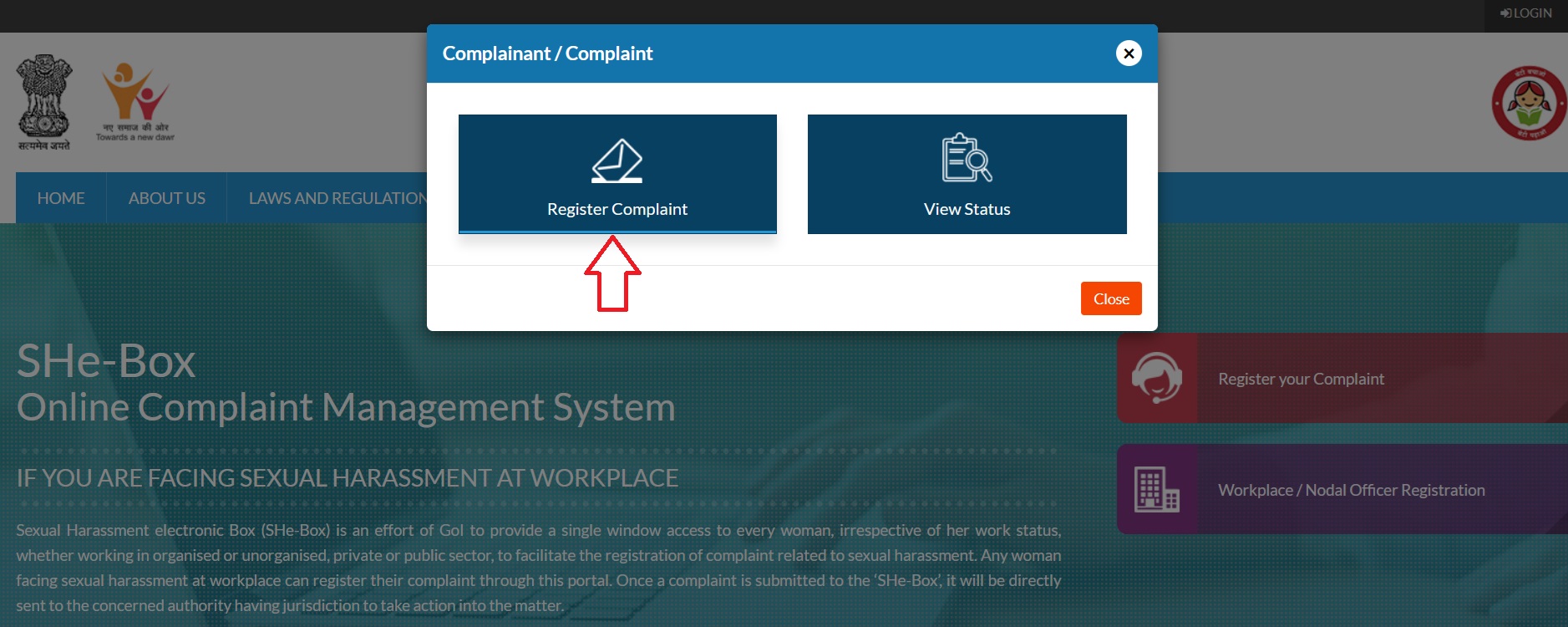This screenshot has width=1568, height=627.
Task: Select the 'Register Complaint' tile label
Action: click(617, 209)
